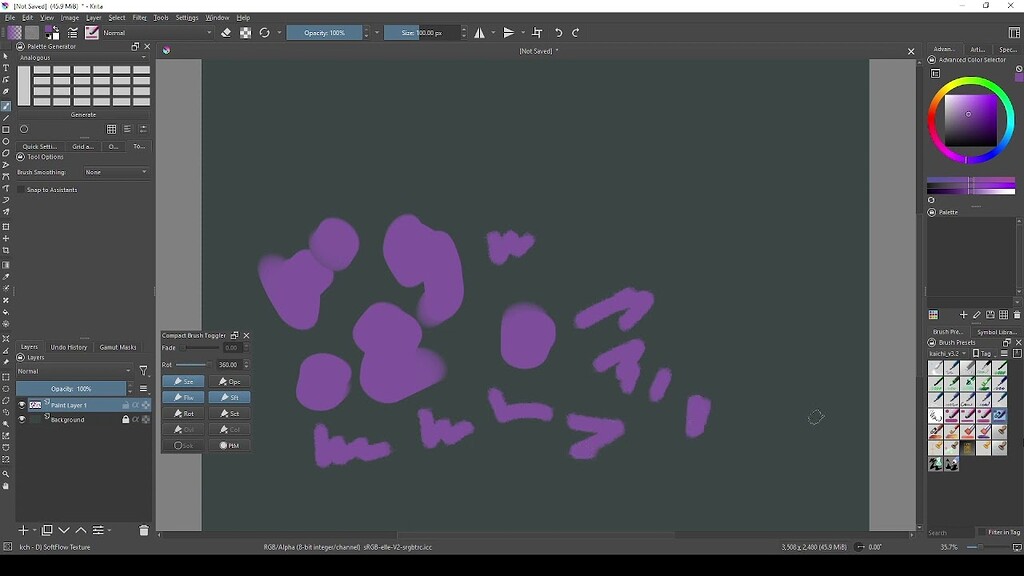Duplicate layer using the Layers panel icon
Viewport: 1024px width, 576px height.
tap(47, 531)
